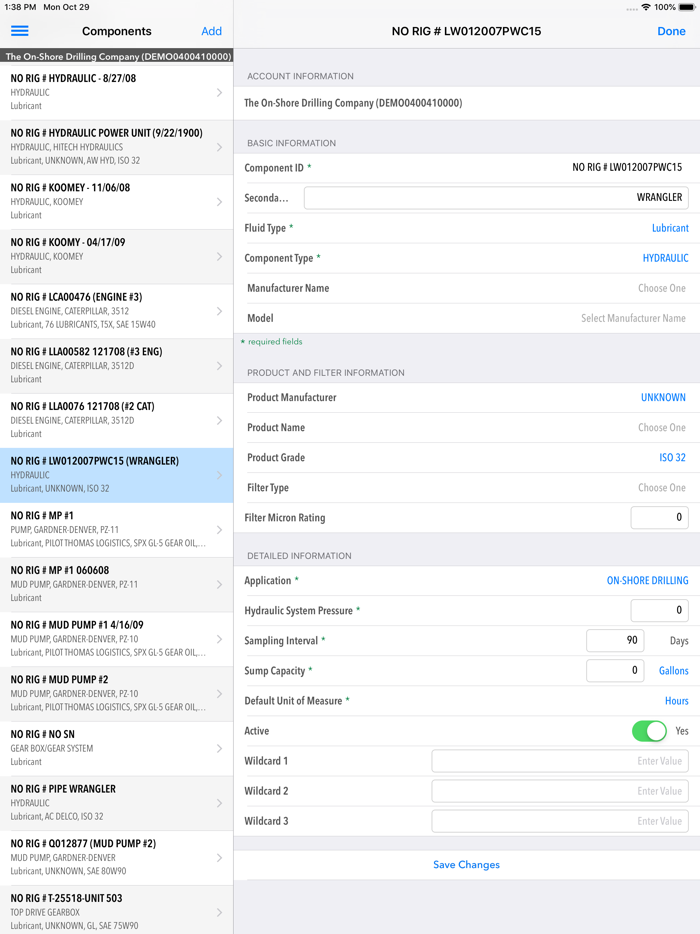The width and height of the screenshot is (700, 934).
Task: Tap chevron on NO RIG # KOOMEY - 11/06/08
Action: coord(219,202)
